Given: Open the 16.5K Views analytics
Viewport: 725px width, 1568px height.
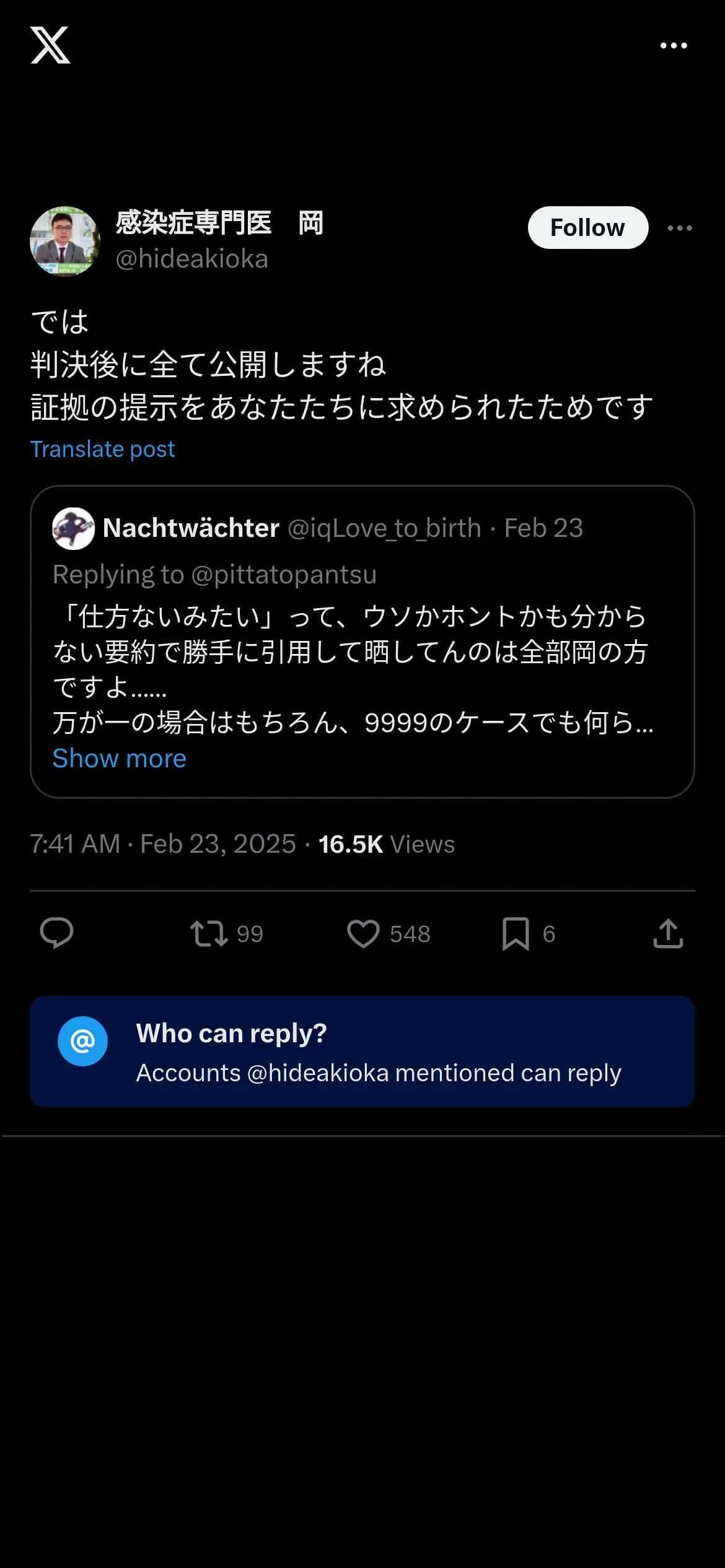Looking at the screenshot, I should click(x=386, y=844).
